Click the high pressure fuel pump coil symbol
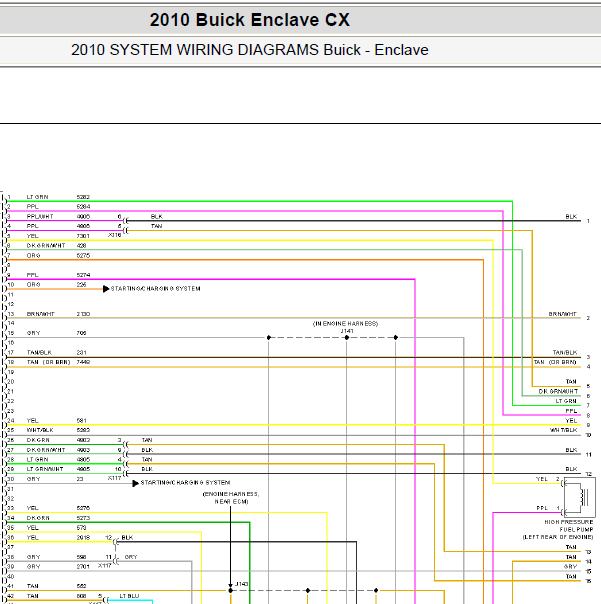 (580, 497)
